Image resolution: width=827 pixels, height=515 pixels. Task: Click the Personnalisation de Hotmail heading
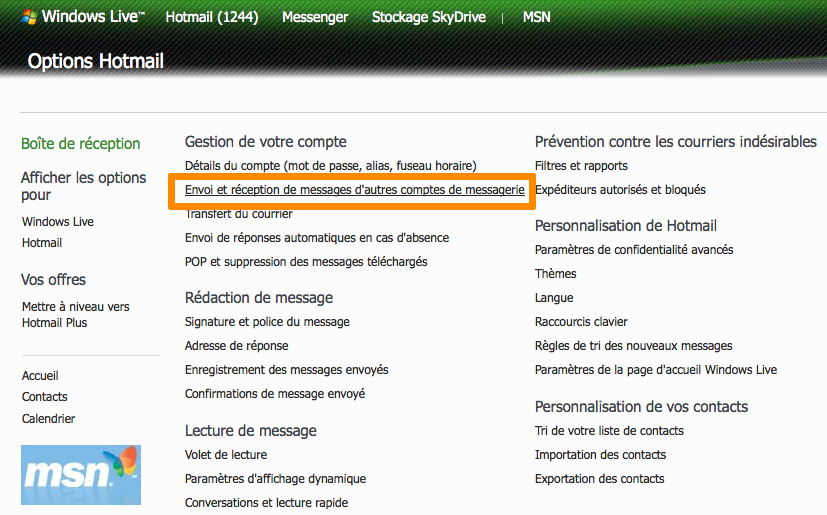tap(626, 226)
